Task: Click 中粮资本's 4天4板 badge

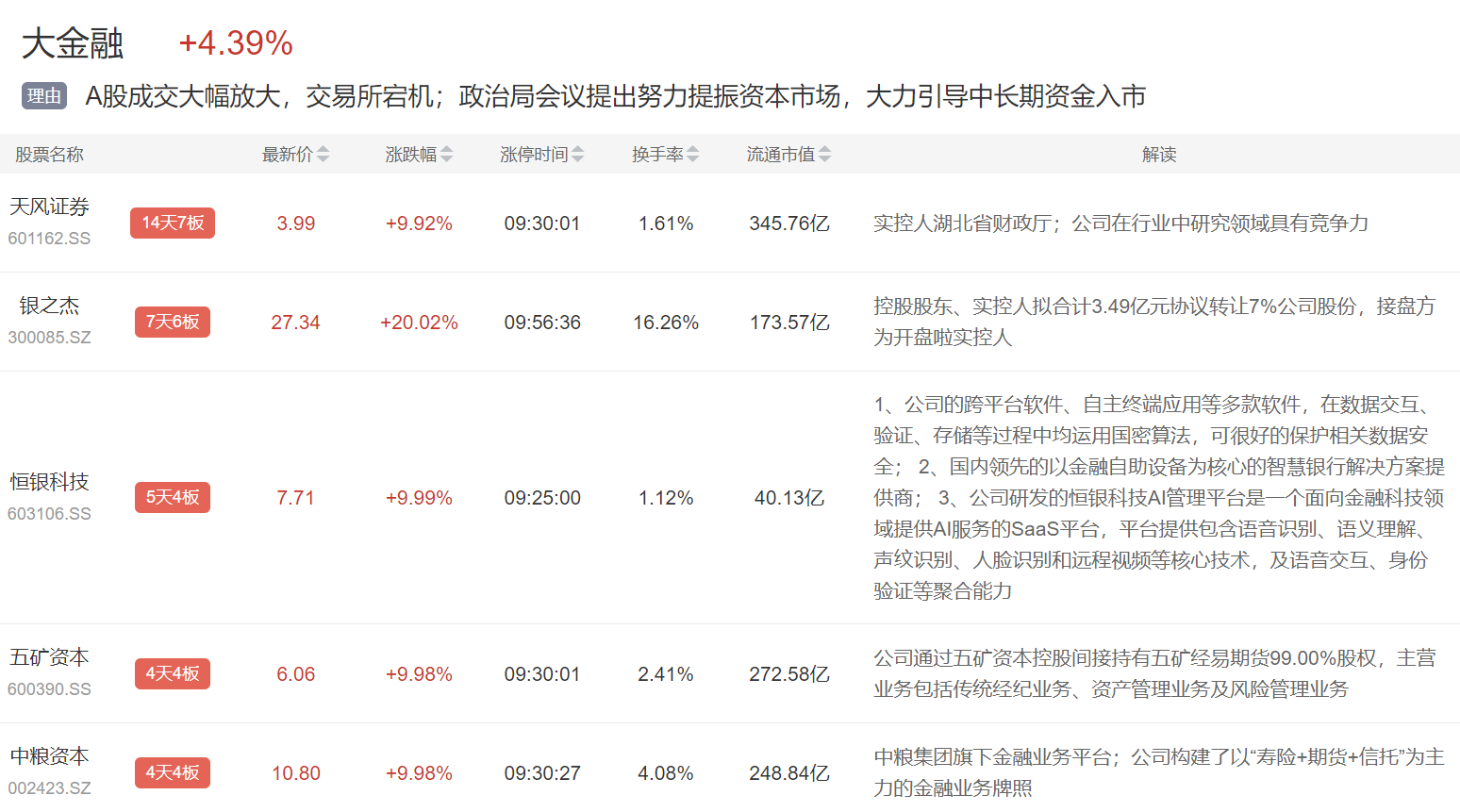Action: (x=173, y=773)
